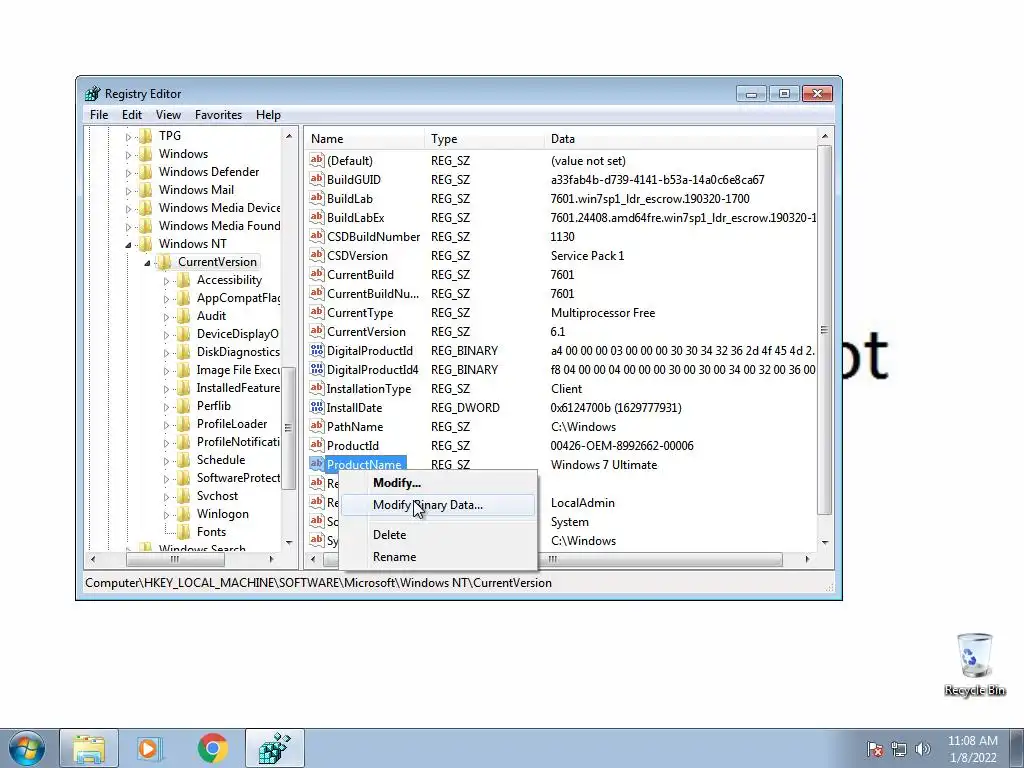Open the Recycle Bin on desktop
The width and height of the screenshot is (1024, 768).
974,664
